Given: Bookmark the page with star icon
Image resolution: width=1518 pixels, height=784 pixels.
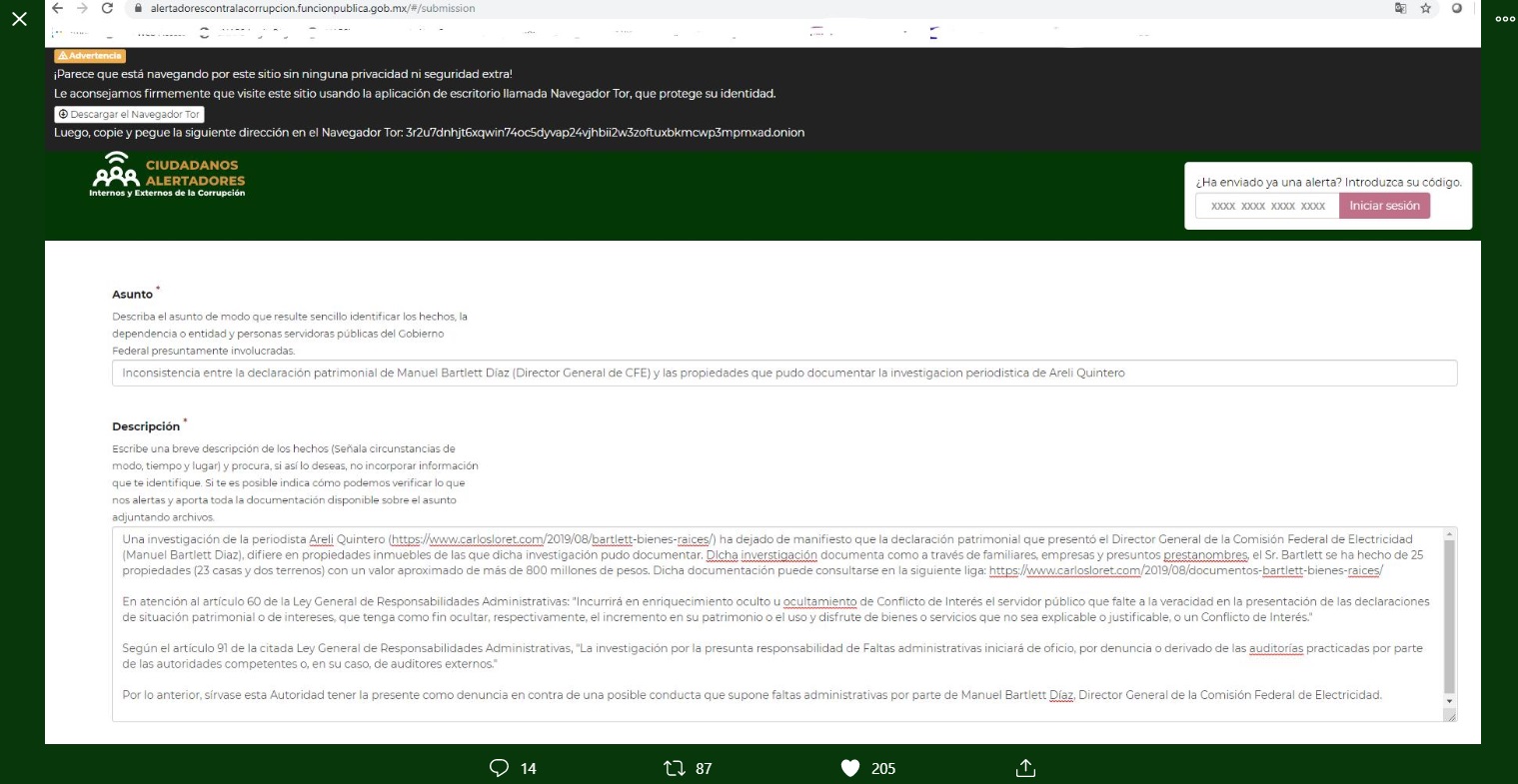Looking at the screenshot, I should [x=1426, y=8].
